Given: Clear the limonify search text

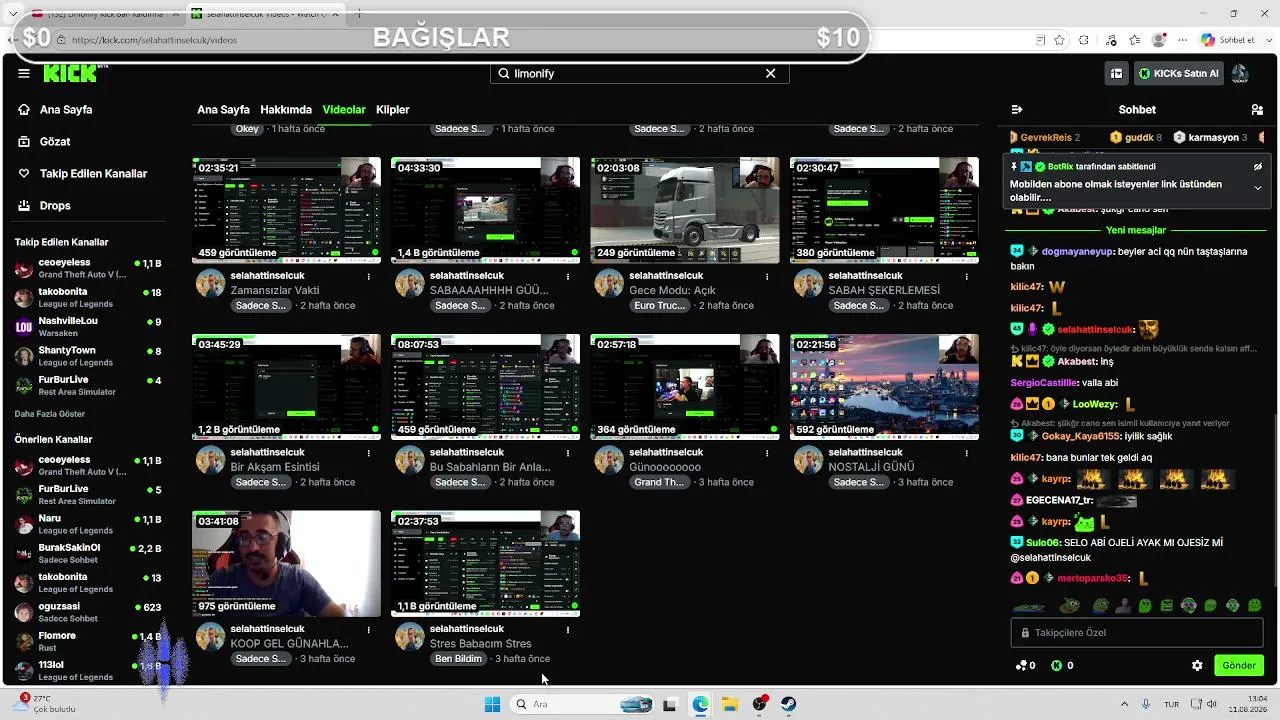Looking at the screenshot, I should [771, 73].
